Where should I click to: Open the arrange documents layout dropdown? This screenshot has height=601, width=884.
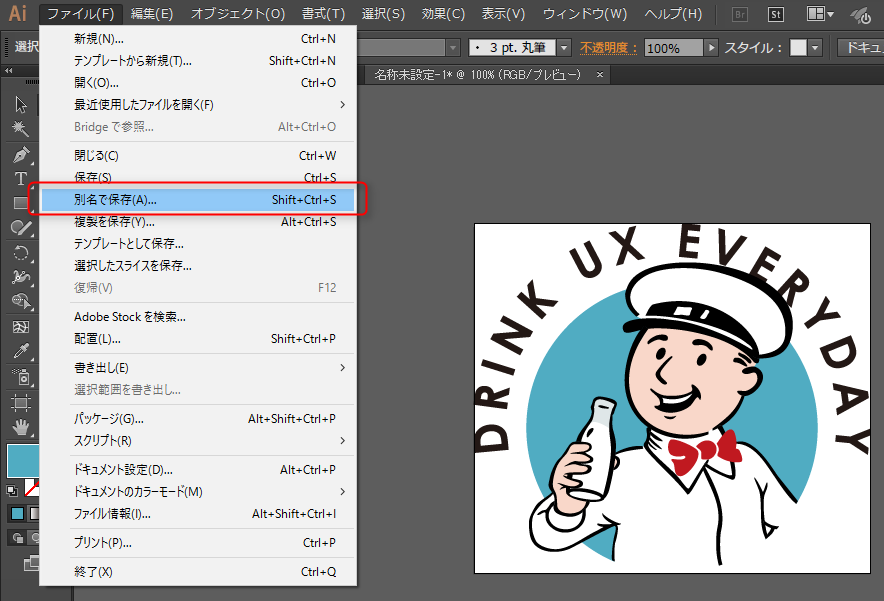[822, 15]
